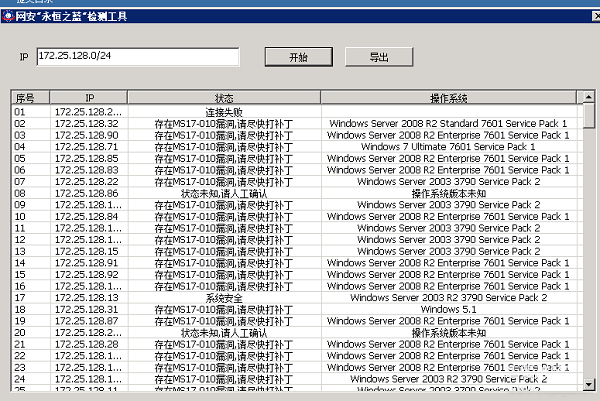The width and height of the screenshot is (600, 401).
Task: Select IP 172.25.128.84 in row 10
Action: [87, 216]
